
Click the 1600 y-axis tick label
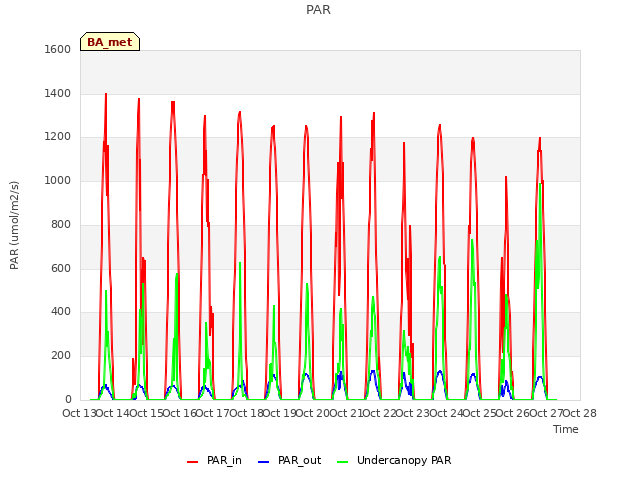58,49
